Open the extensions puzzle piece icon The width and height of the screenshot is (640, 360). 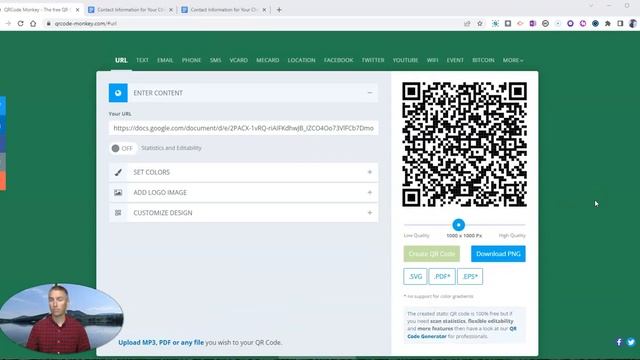[608, 24]
